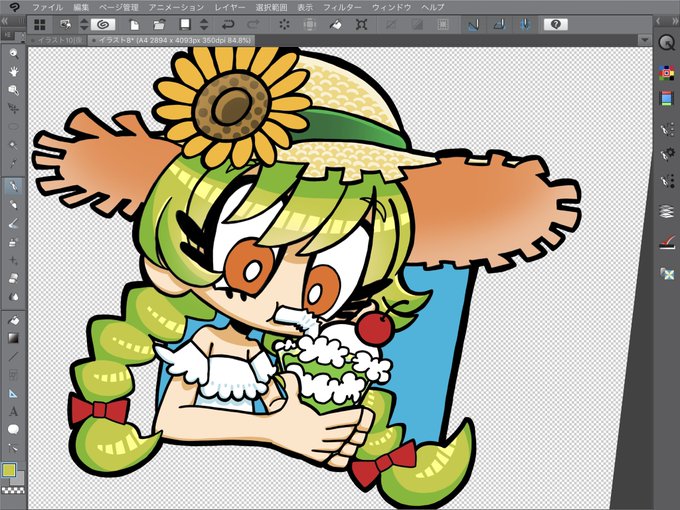Viewport: 680px width, 510px height.
Task: Select the highlighted Pen tool
Action: 13,186
